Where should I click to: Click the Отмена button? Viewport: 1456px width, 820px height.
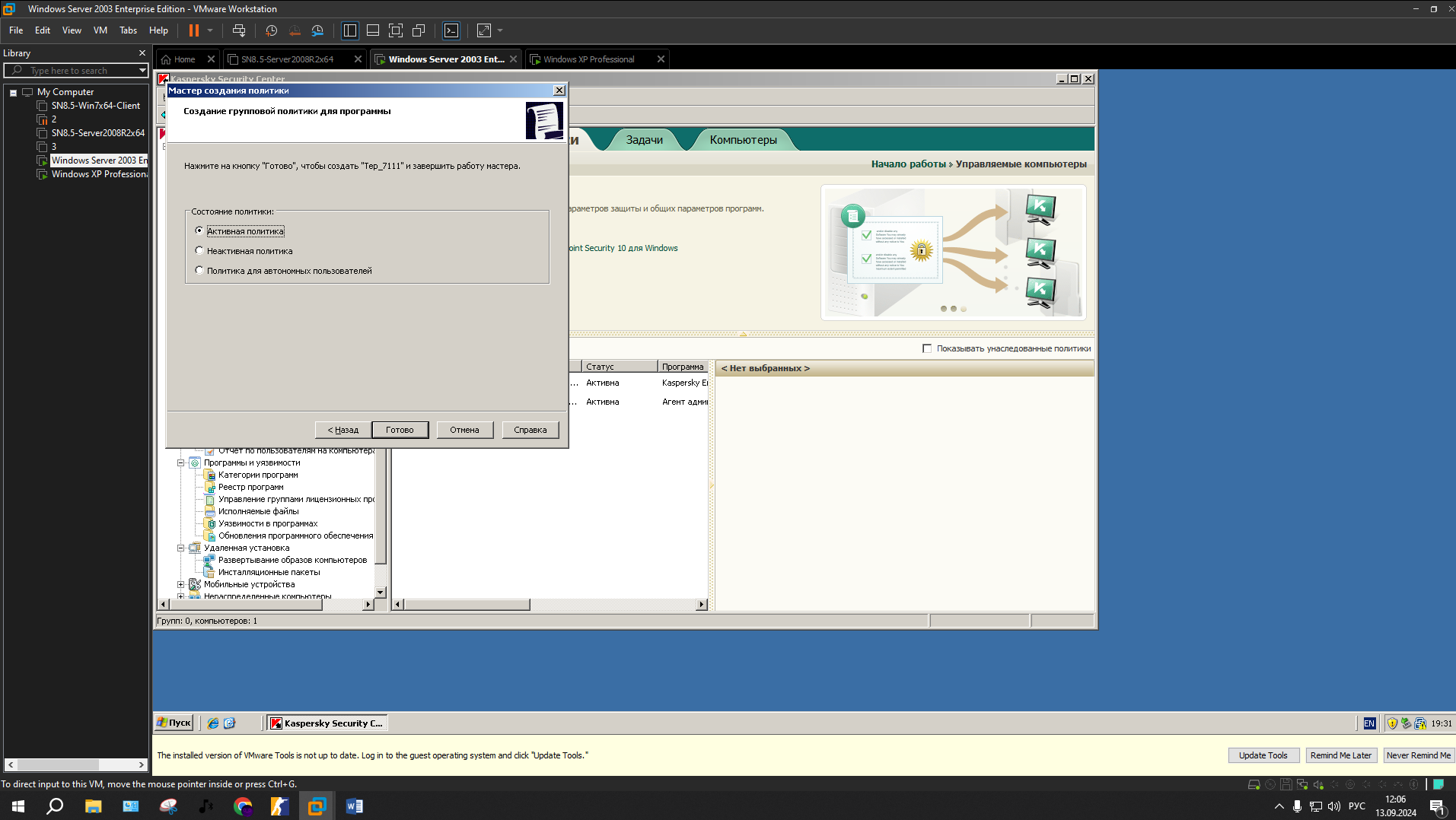464,430
